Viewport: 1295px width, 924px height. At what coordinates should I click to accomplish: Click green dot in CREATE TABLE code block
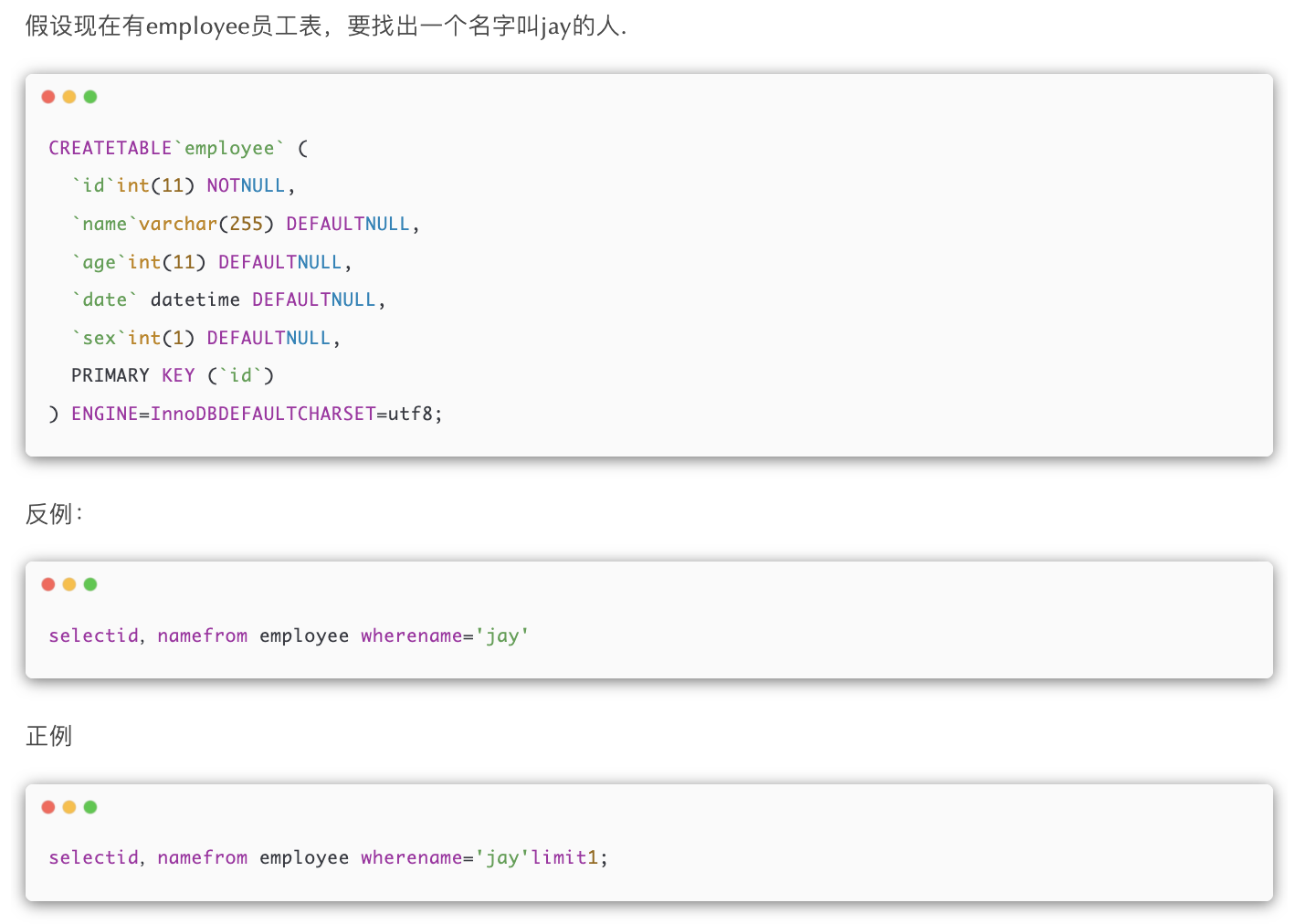(x=90, y=97)
